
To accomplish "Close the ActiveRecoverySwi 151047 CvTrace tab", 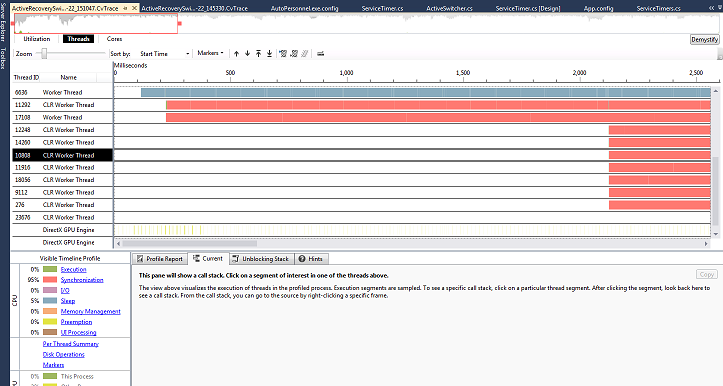I will click(x=135, y=8).
